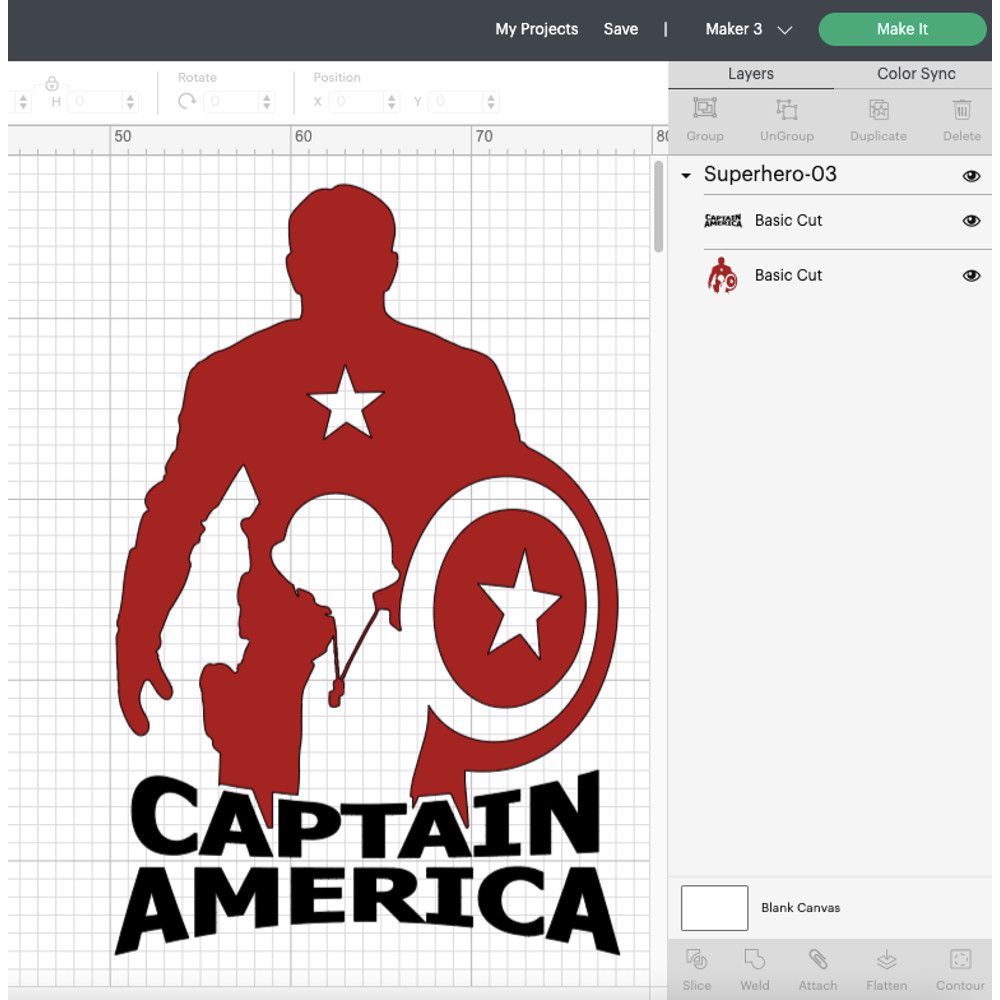Select the Weld tool
This screenshot has width=1000, height=1000.
point(755,965)
